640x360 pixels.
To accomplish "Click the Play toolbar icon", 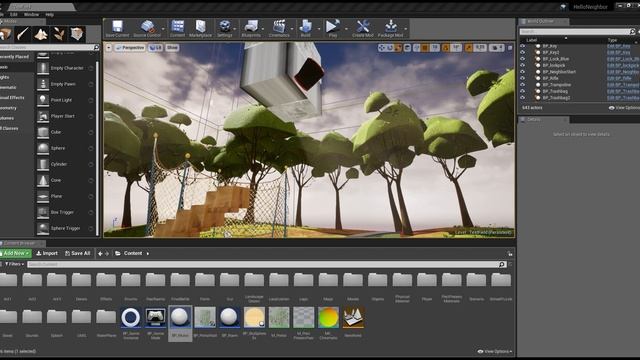I will click(332, 27).
